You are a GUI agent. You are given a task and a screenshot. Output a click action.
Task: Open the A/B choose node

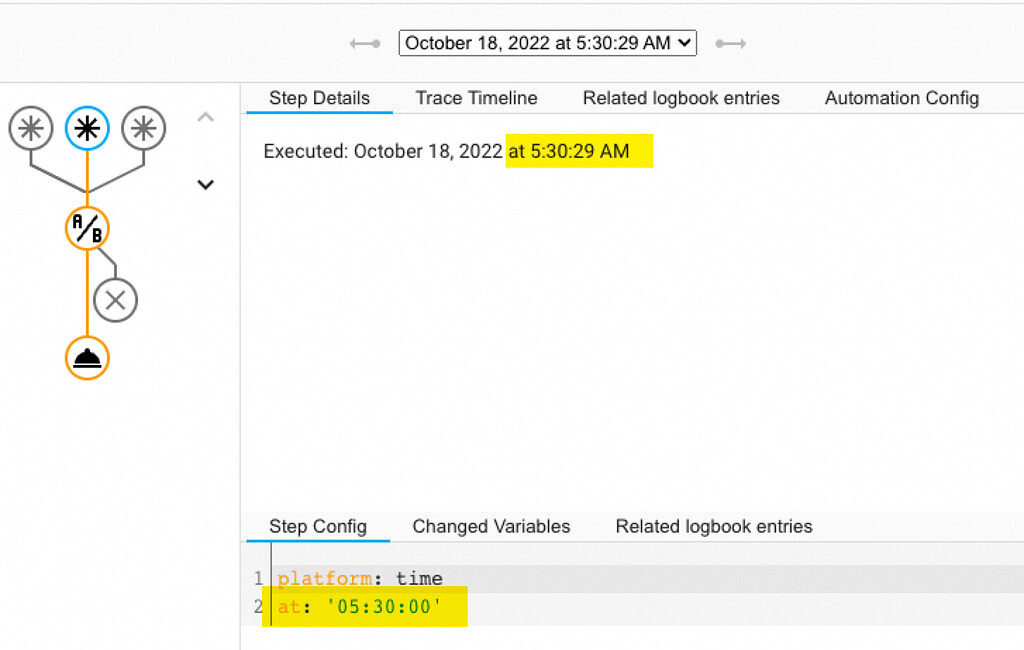[x=87, y=229]
